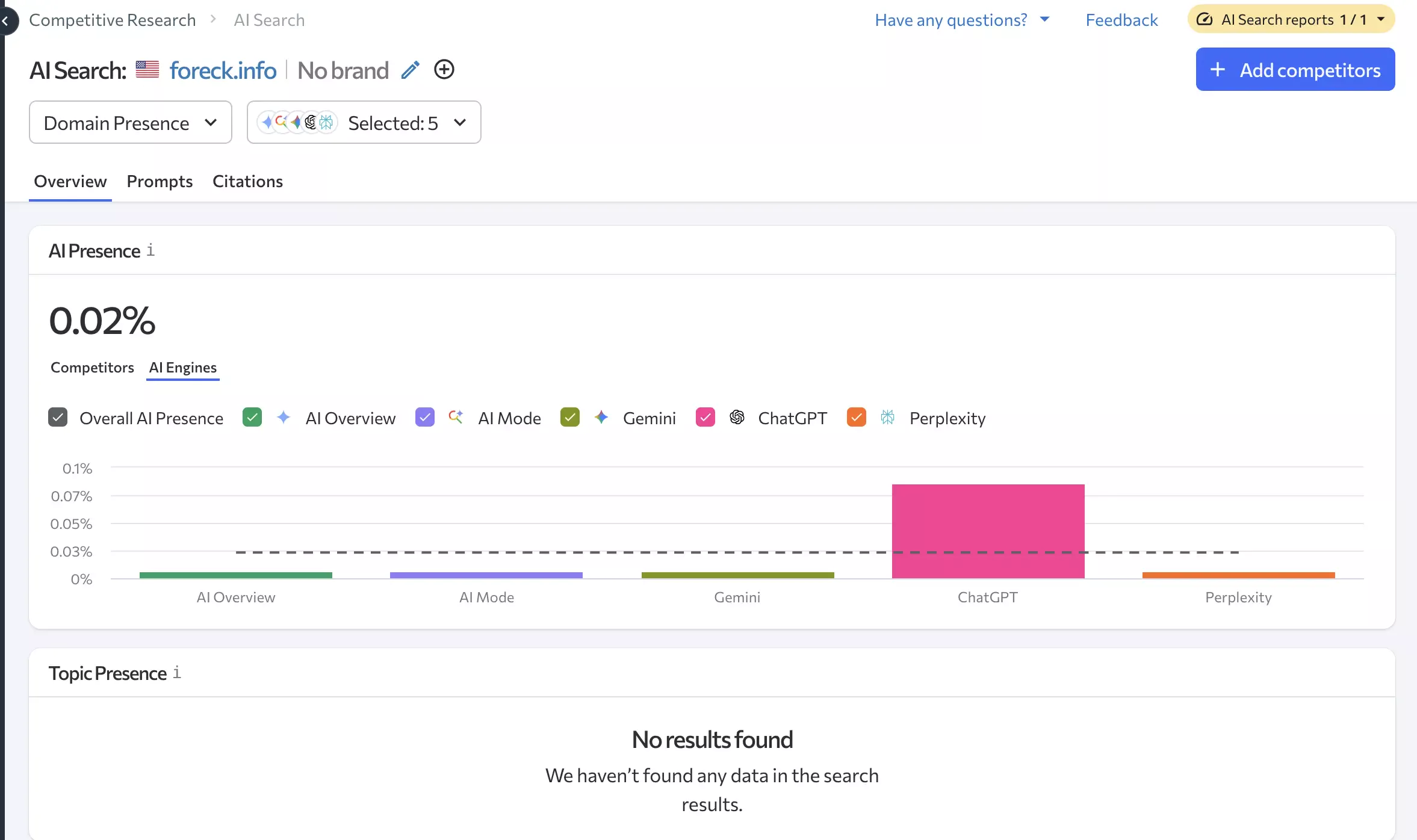Uncheck the AI Mode checkbox
Screen dimensions: 1417x840
(x=425, y=418)
